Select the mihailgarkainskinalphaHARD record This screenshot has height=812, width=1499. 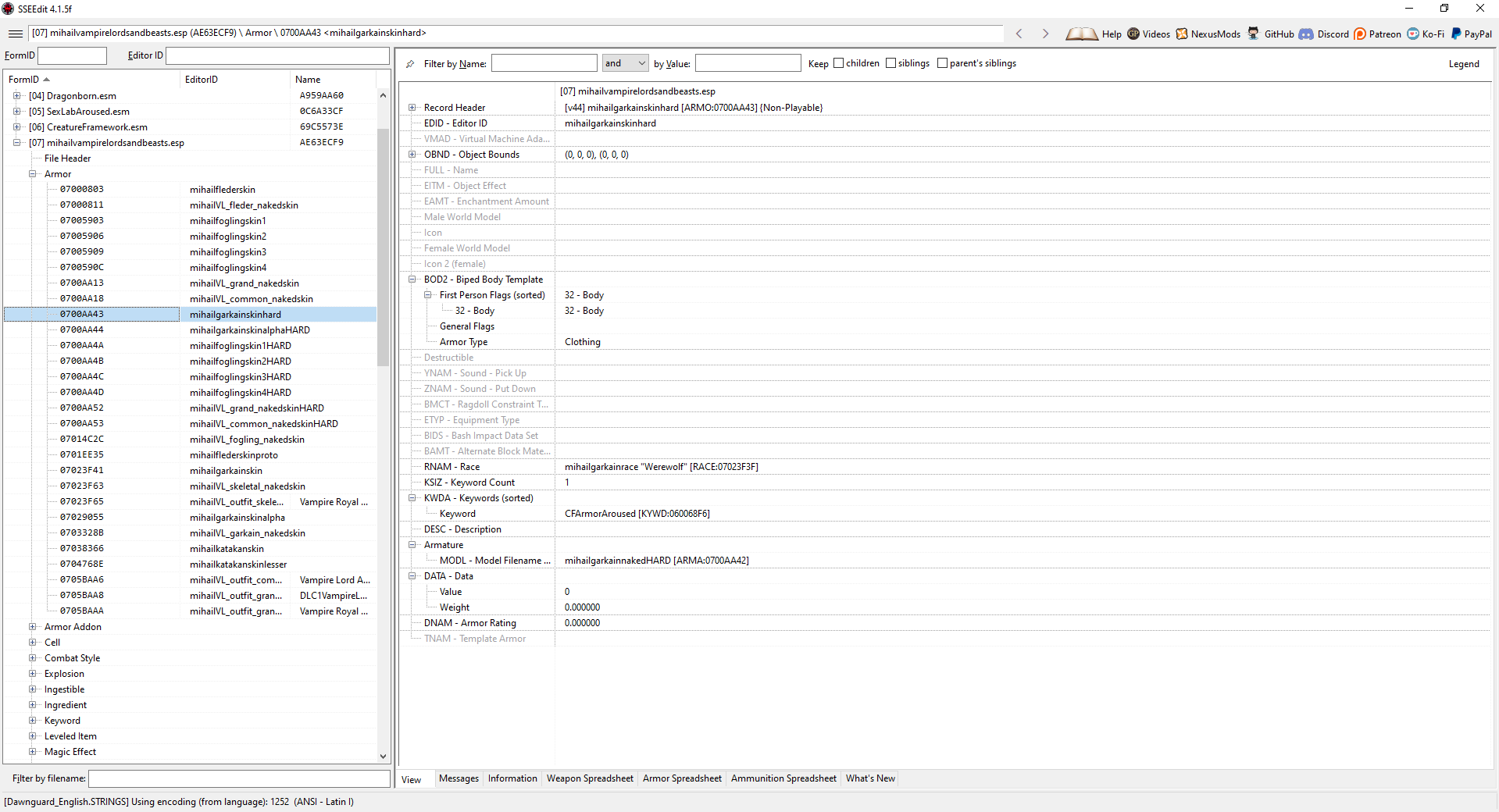pos(250,330)
